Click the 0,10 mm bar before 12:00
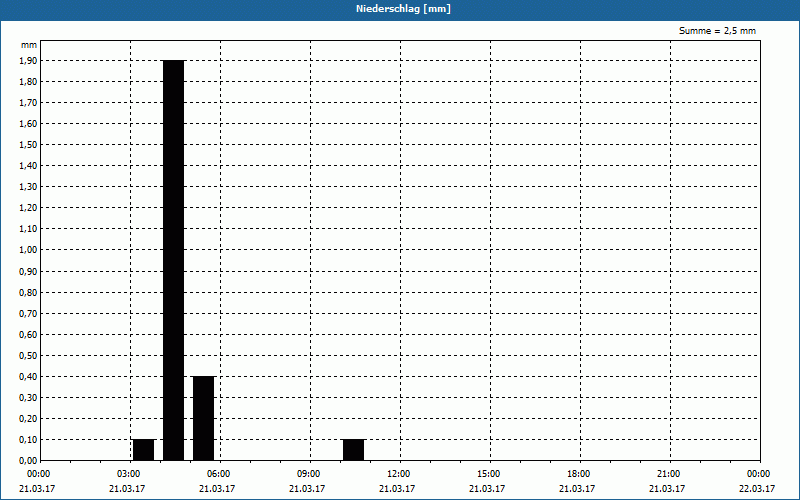 click(354, 450)
